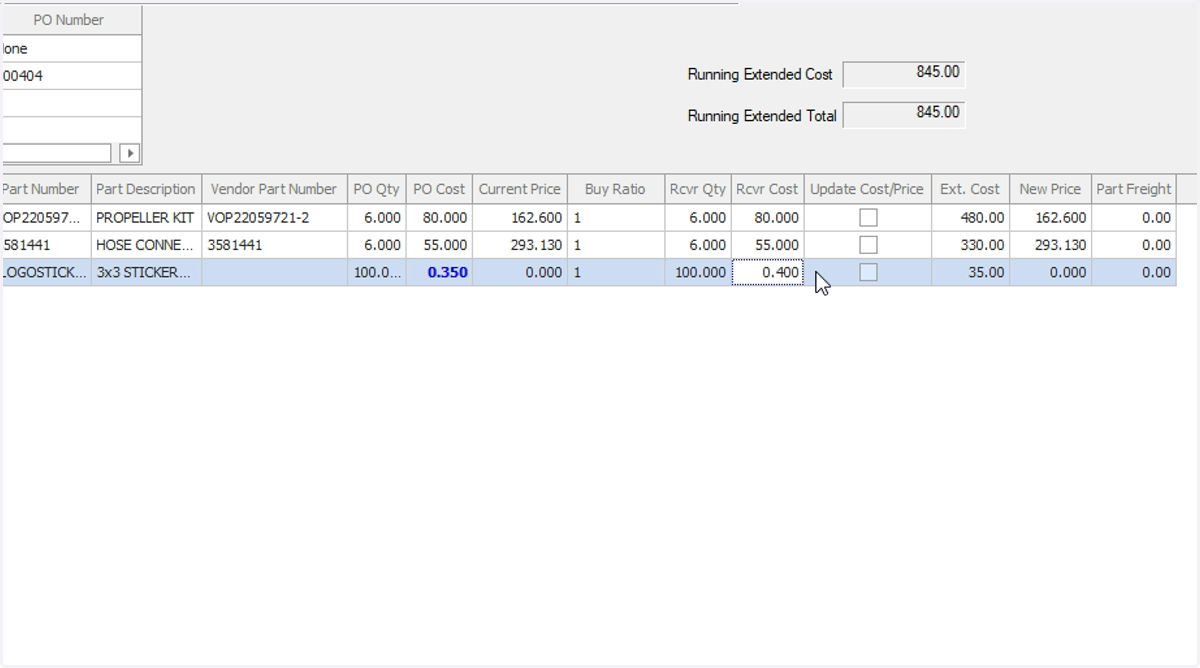Click the PO Number column header
Viewport: 1200px width, 668px height.
point(70,20)
